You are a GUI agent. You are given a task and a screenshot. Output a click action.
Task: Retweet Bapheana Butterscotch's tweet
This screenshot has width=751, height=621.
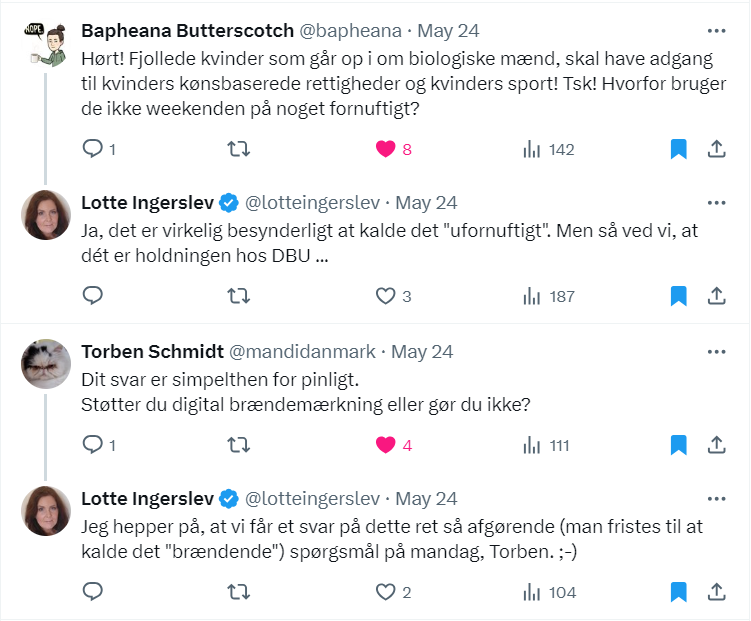point(238,149)
